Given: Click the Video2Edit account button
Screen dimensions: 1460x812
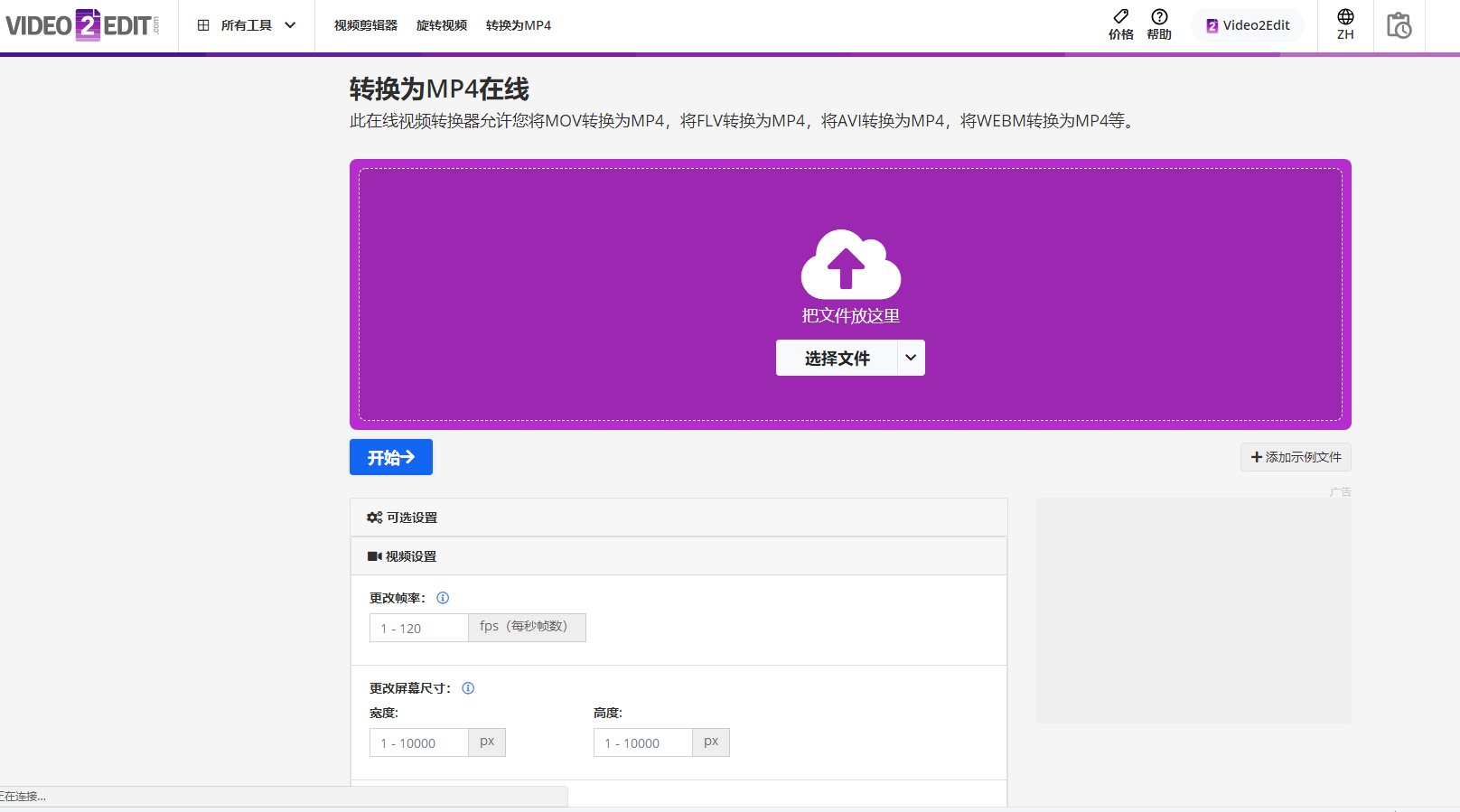Looking at the screenshot, I should [1248, 25].
